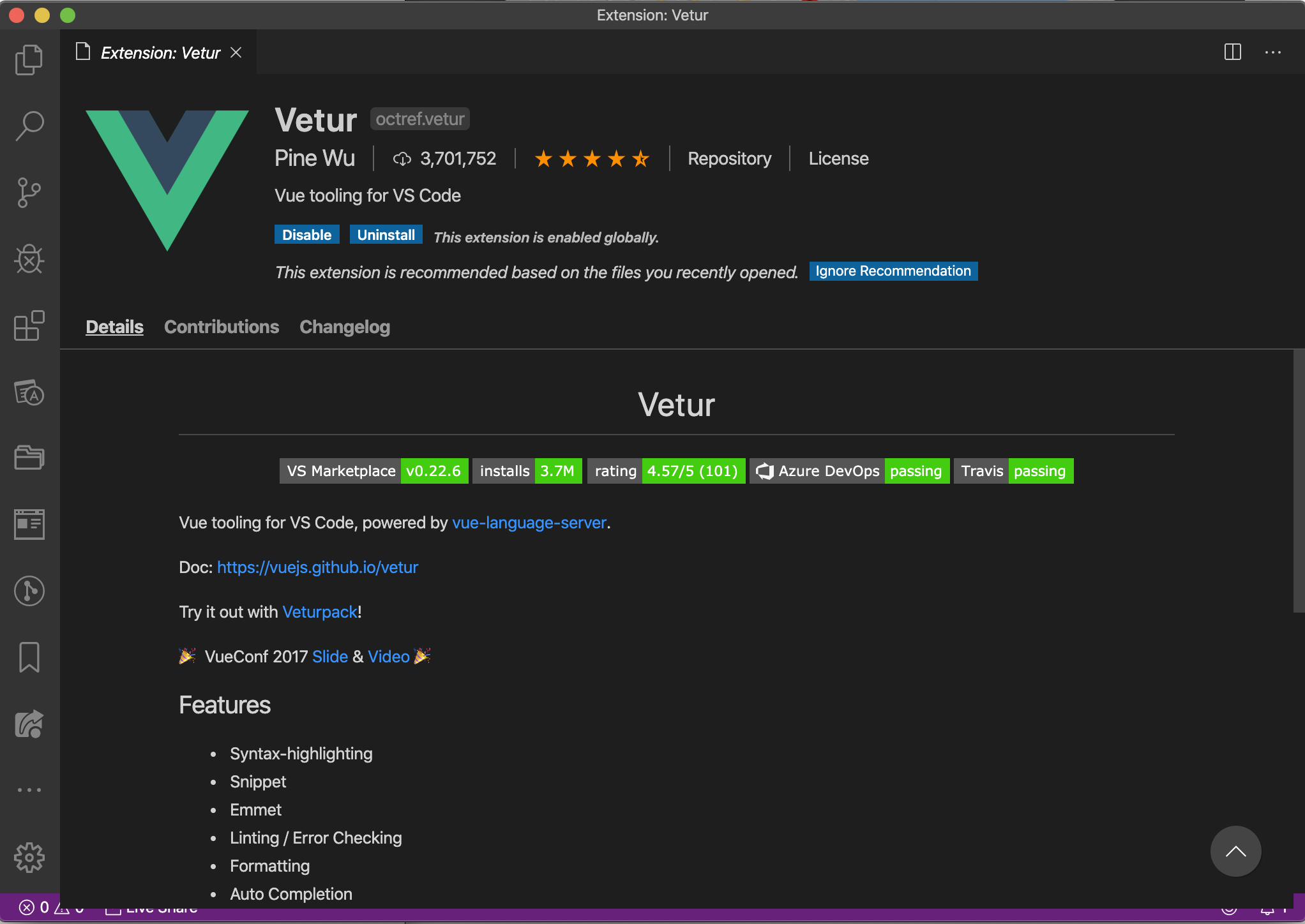Open Settings via the gear icon
Image resolution: width=1305 pixels, height=924 pixels.
(x=29, y=858)
